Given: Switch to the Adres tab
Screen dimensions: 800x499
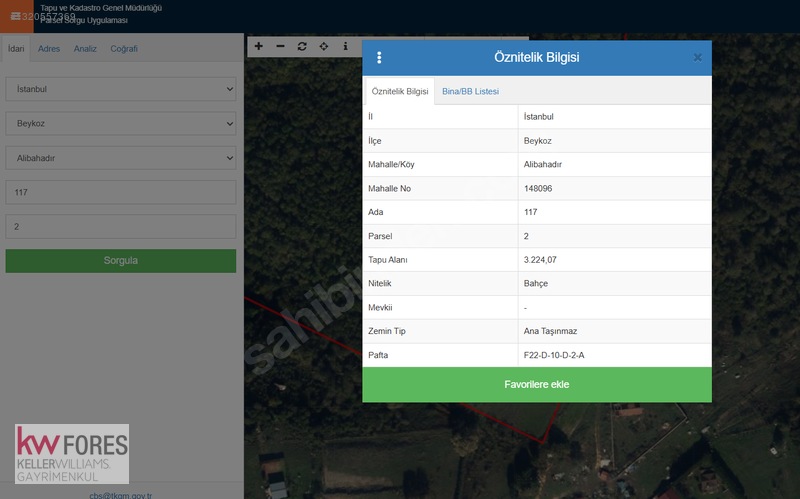Looking at the screenshot, I should pos(49,48).
